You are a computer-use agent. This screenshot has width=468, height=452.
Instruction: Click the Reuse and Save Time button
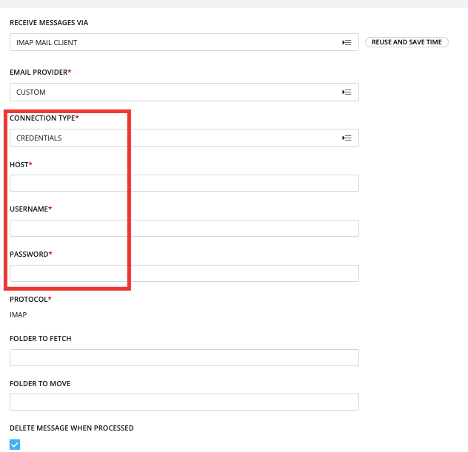[x=407, y=42]
